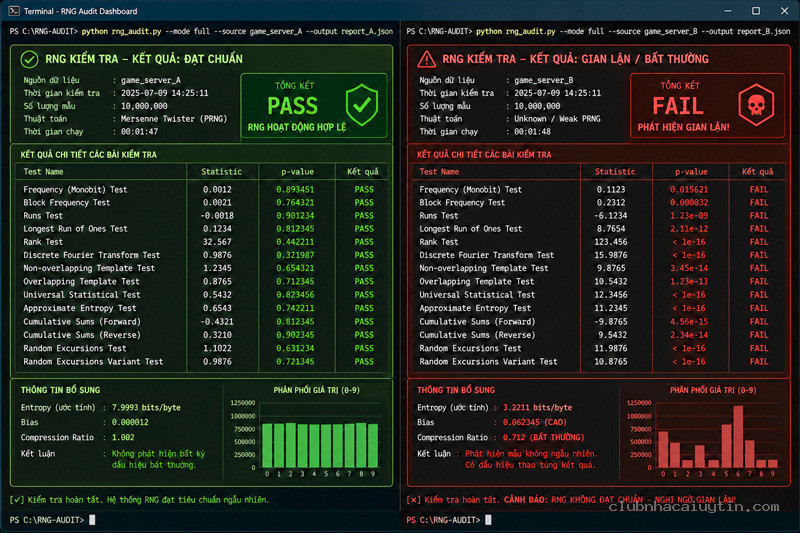800x533 pixels.
Task: Click the Rank Test row in the left table
Action: click(x=202, y=242)
